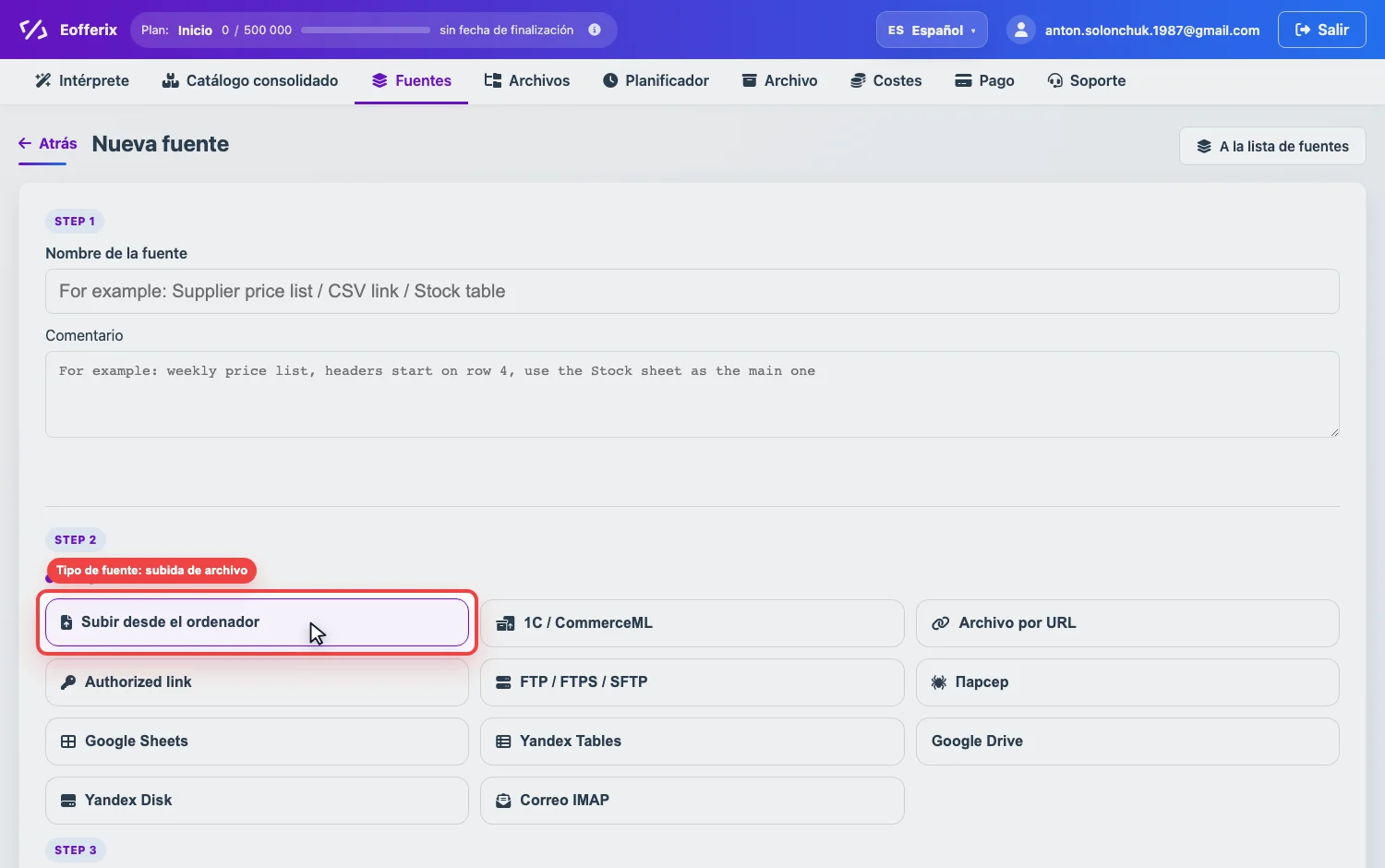
Task: Select the 1C / CommerceML source type
Action: (692, 623)
